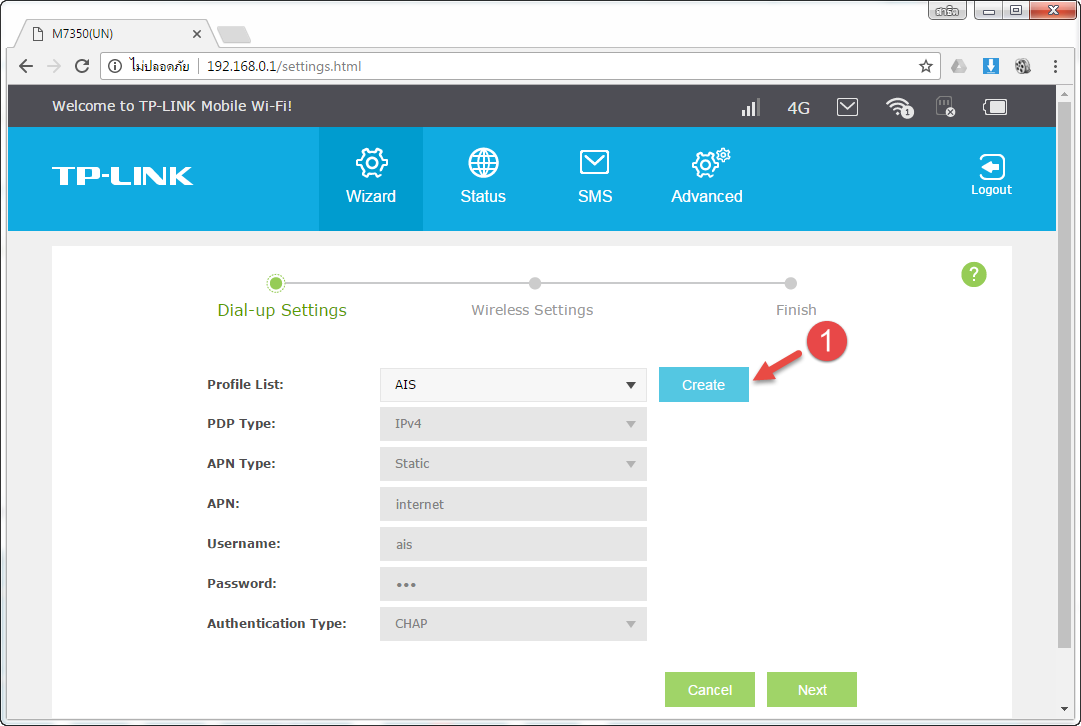Open the Authentication Type dropdown
Viewport: 1081px width, 726px height.
click(513, 624)
